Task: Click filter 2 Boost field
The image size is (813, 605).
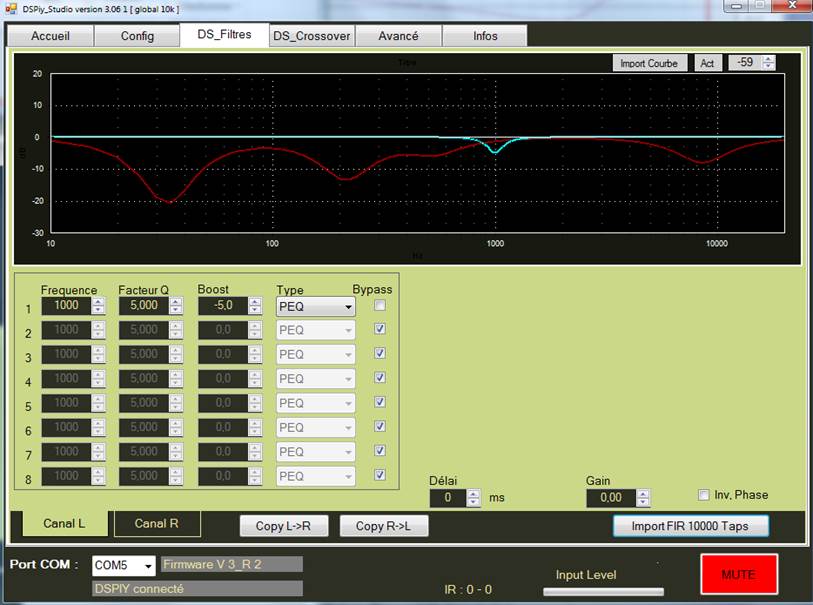Action: (x=223, y=330)
